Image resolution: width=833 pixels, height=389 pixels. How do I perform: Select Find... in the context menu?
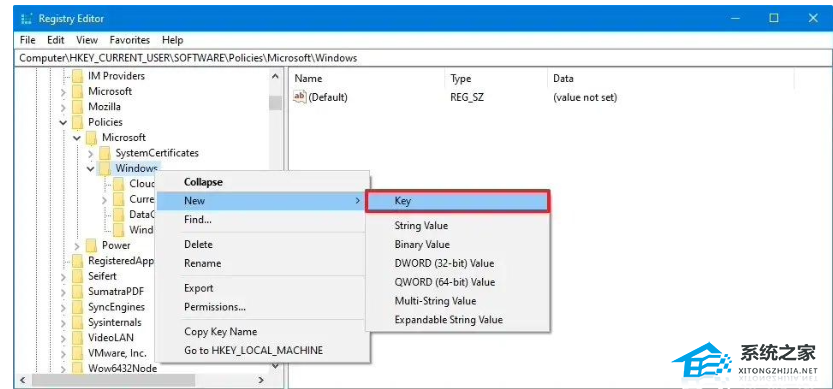pyautogui.click(x=262, y=219)
